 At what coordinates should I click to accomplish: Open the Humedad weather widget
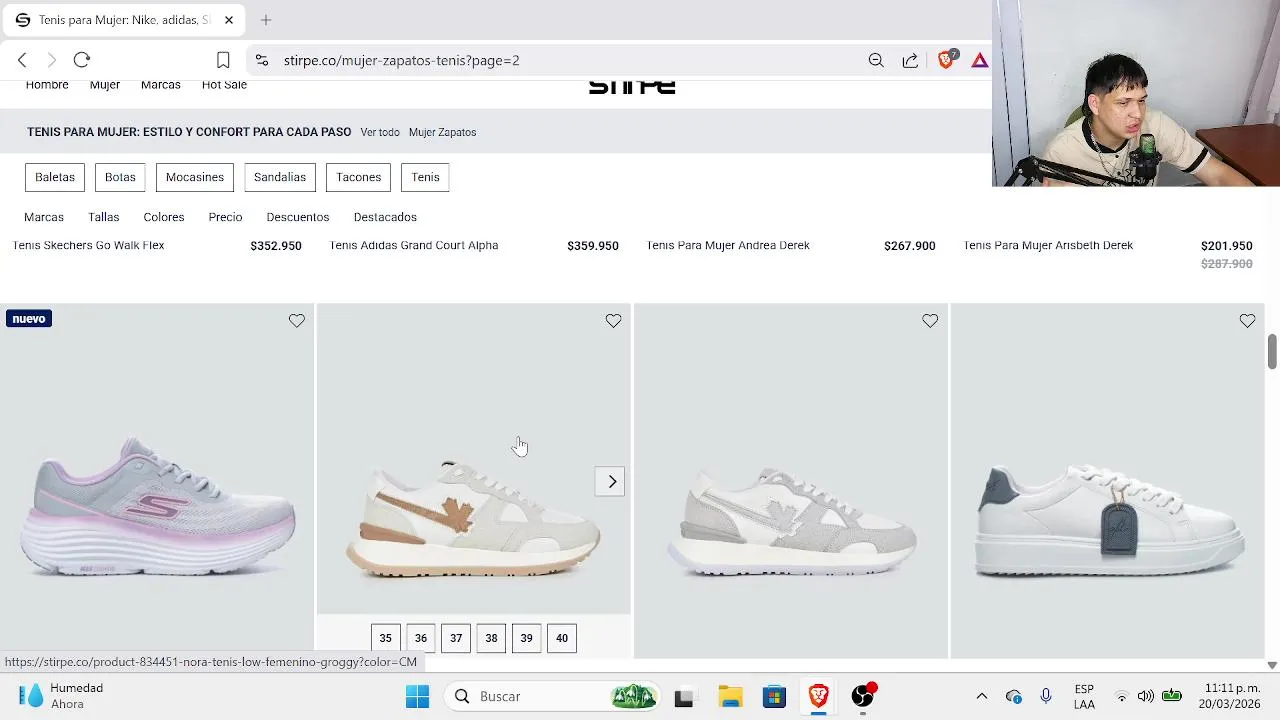(x=62, y=696)
